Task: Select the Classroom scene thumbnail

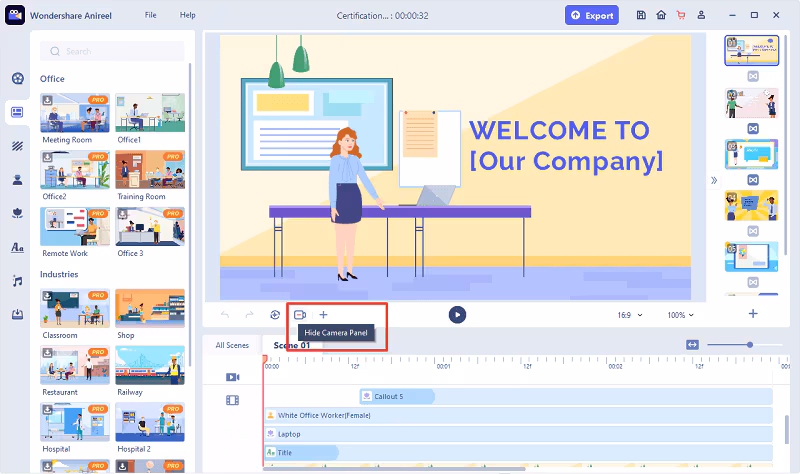Action: [x=75, y=308]
